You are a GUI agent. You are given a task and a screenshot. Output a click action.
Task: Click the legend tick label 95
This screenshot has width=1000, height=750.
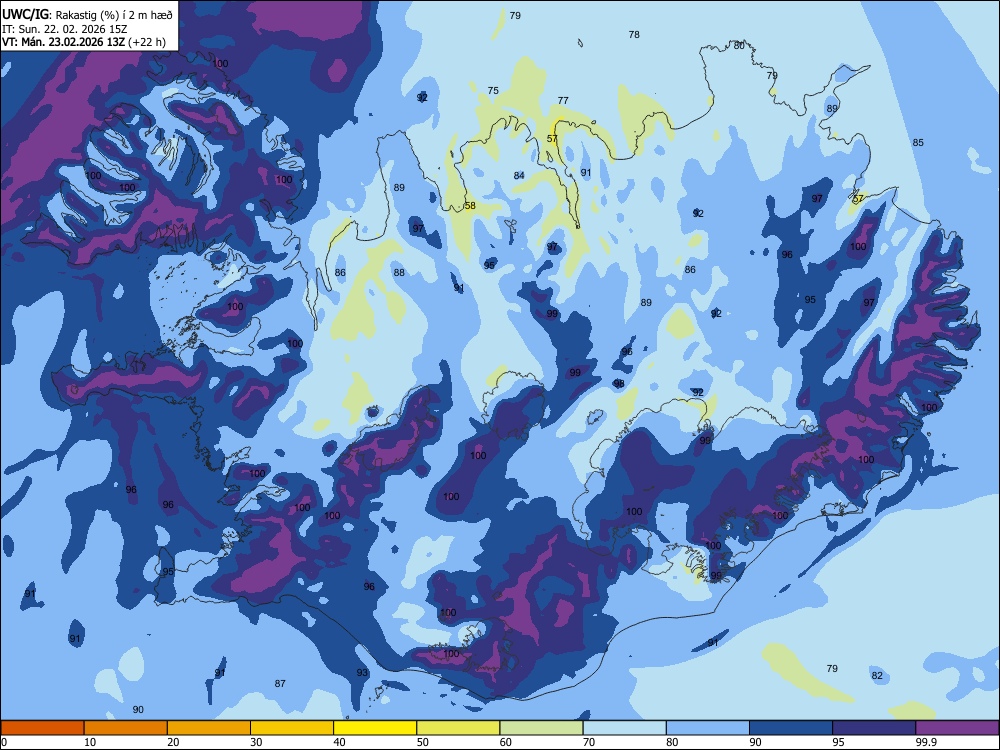click(x=839, y=742)
